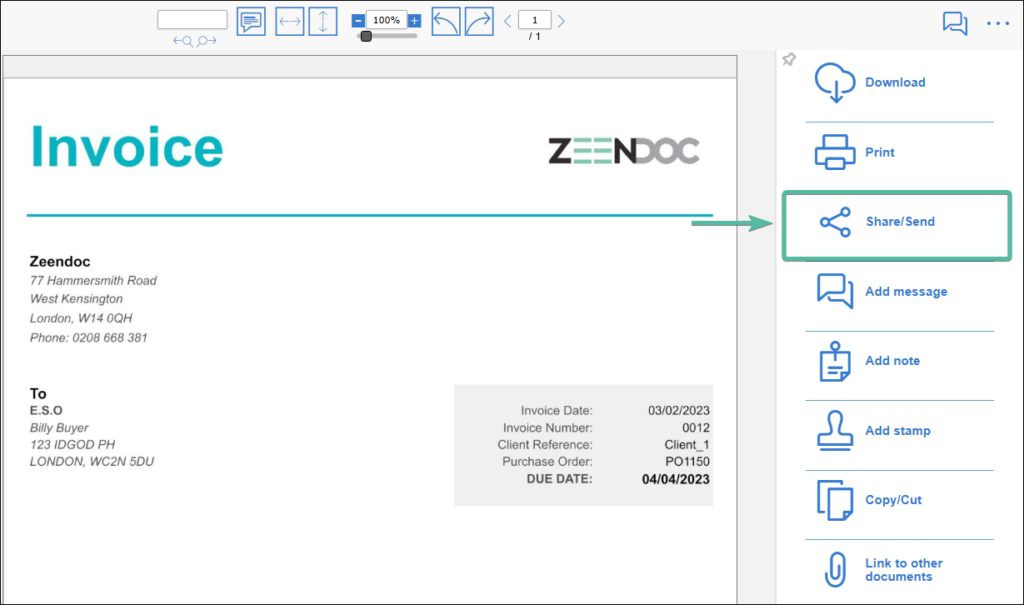Open the Share/Send option
The height and width of the screenshot is (605, 1024).
click(897, 225)
